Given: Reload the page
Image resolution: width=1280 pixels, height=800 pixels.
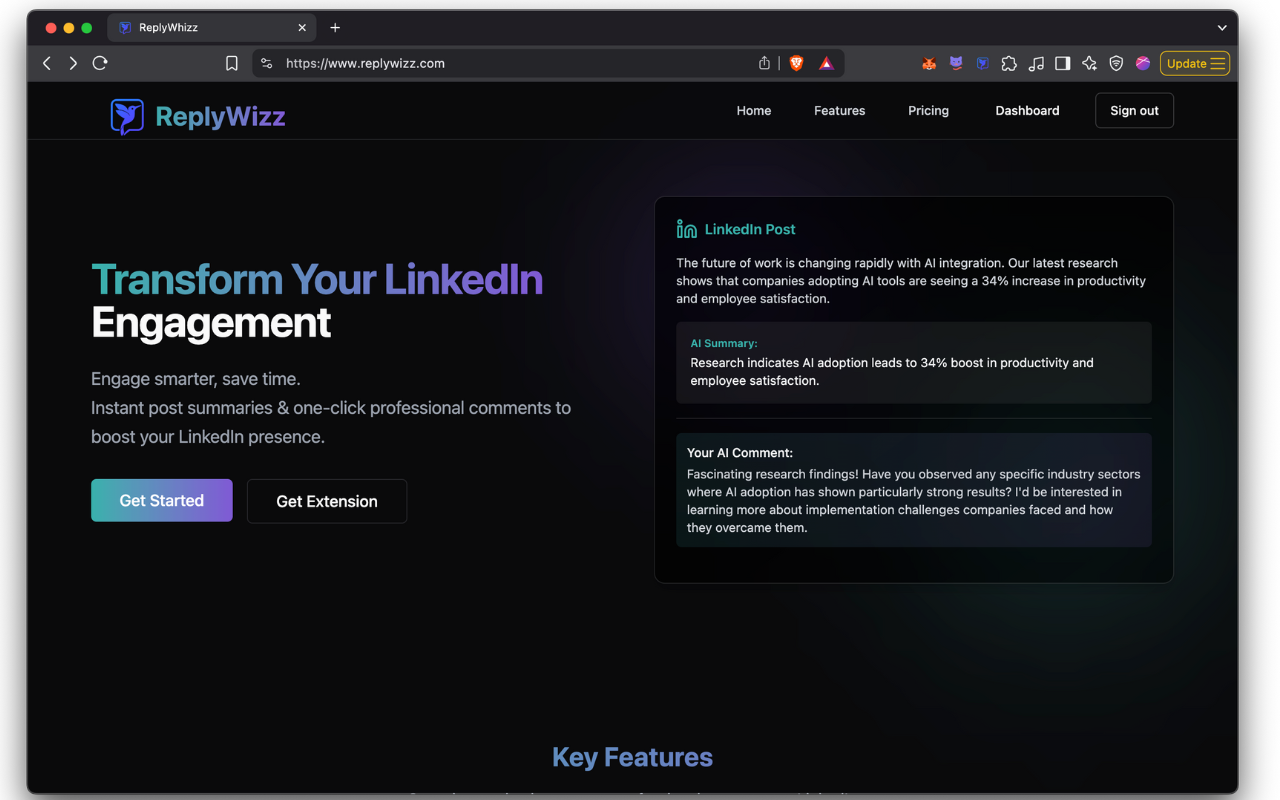Looking at the screenshot, I should pyautogui.click(x=100, y=63).
